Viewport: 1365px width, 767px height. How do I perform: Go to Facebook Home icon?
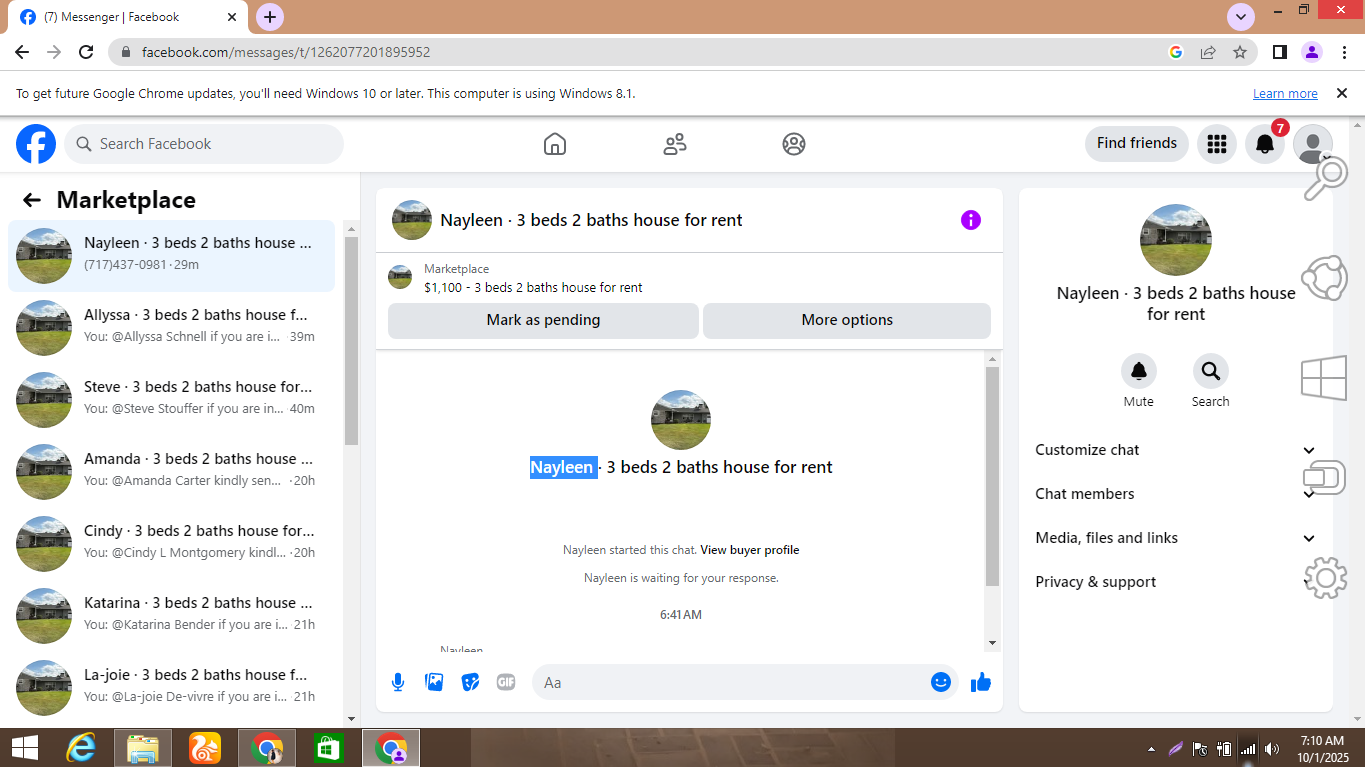(555, 144)
